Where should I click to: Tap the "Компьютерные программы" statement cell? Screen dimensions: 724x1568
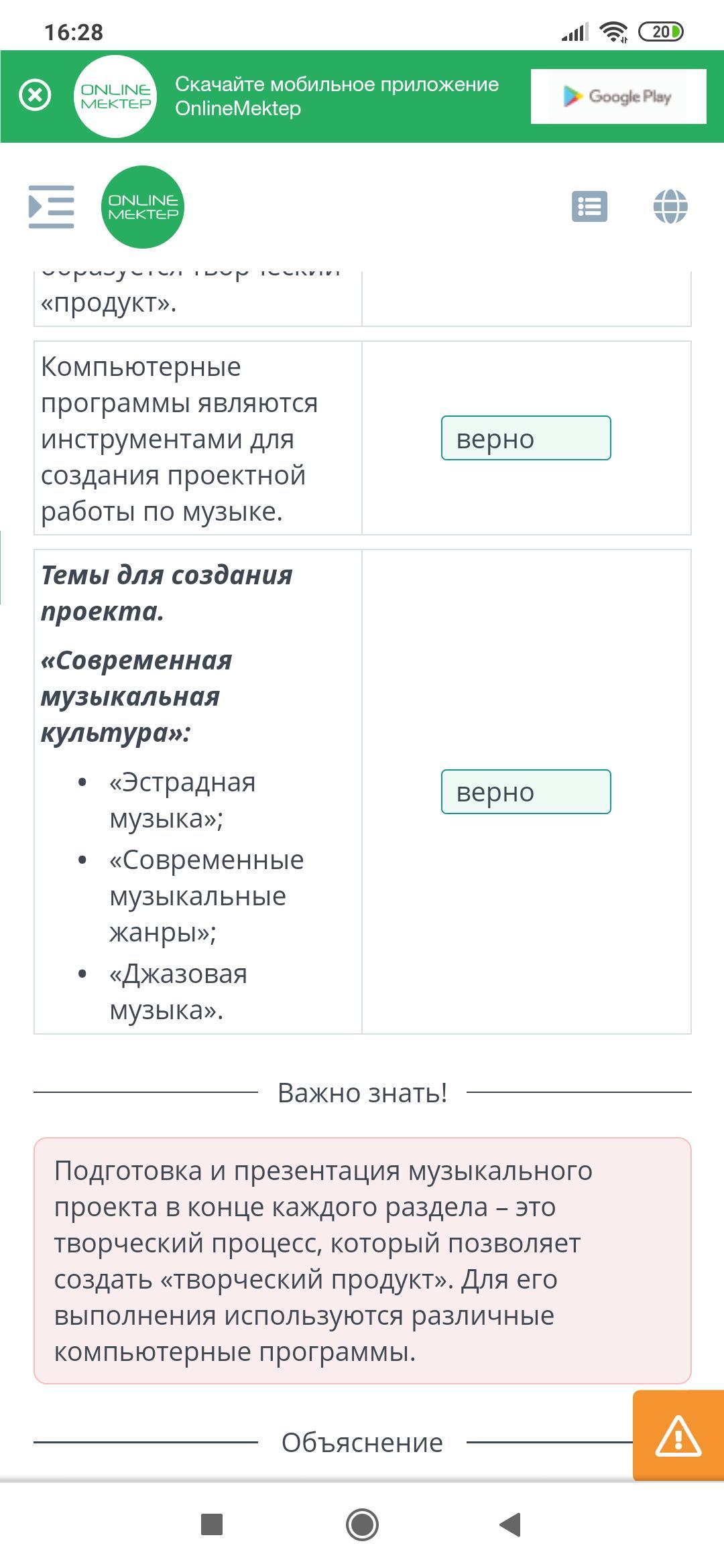198,438
